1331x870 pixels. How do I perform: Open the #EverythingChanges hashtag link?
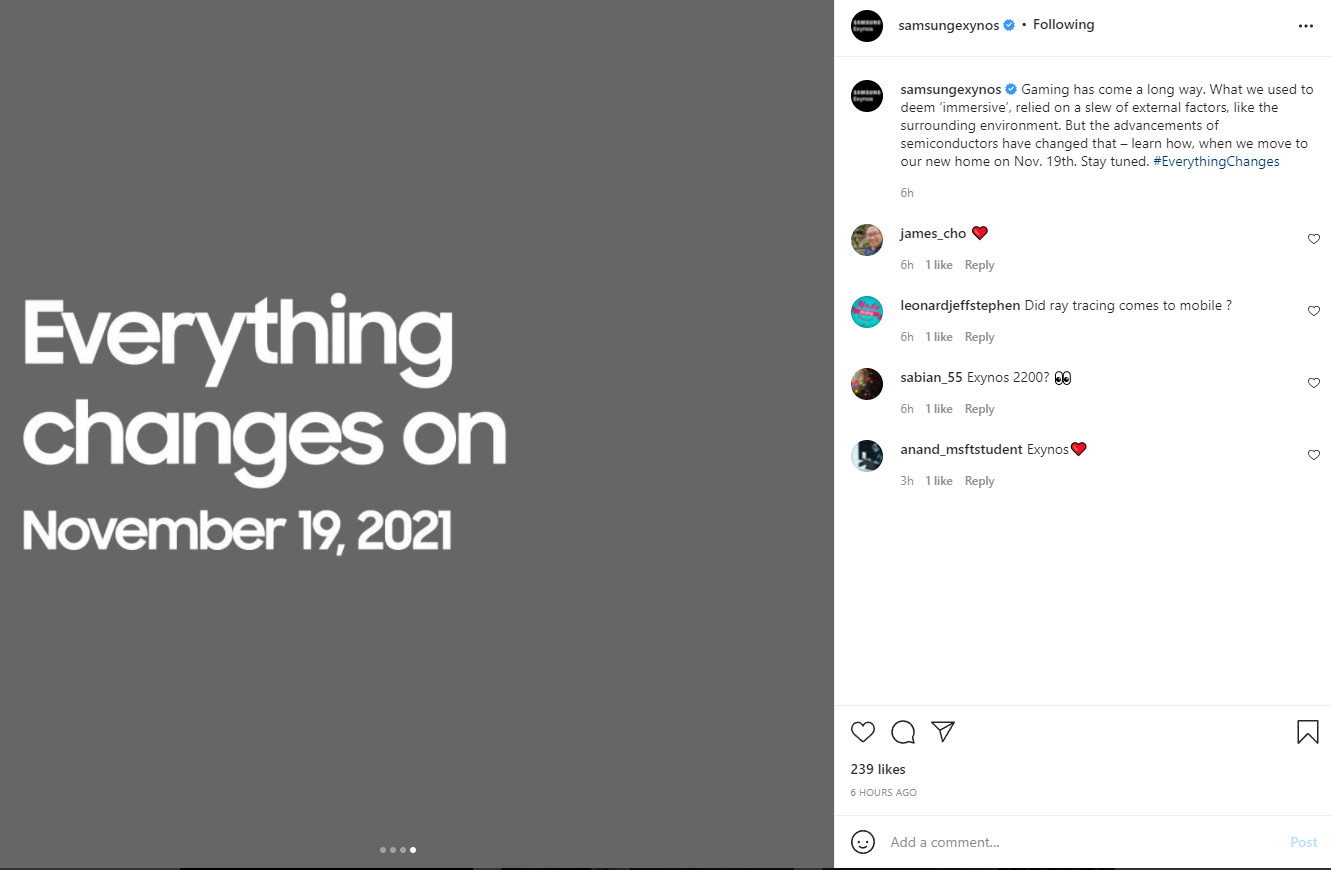[1216, 161]
